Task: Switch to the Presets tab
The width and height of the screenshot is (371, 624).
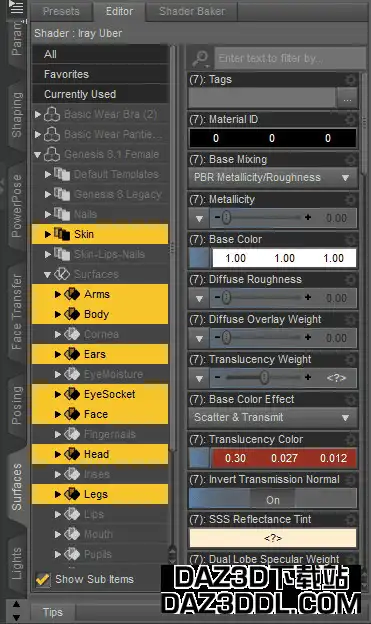Action: pyautogui.click(x=61, y=11)
